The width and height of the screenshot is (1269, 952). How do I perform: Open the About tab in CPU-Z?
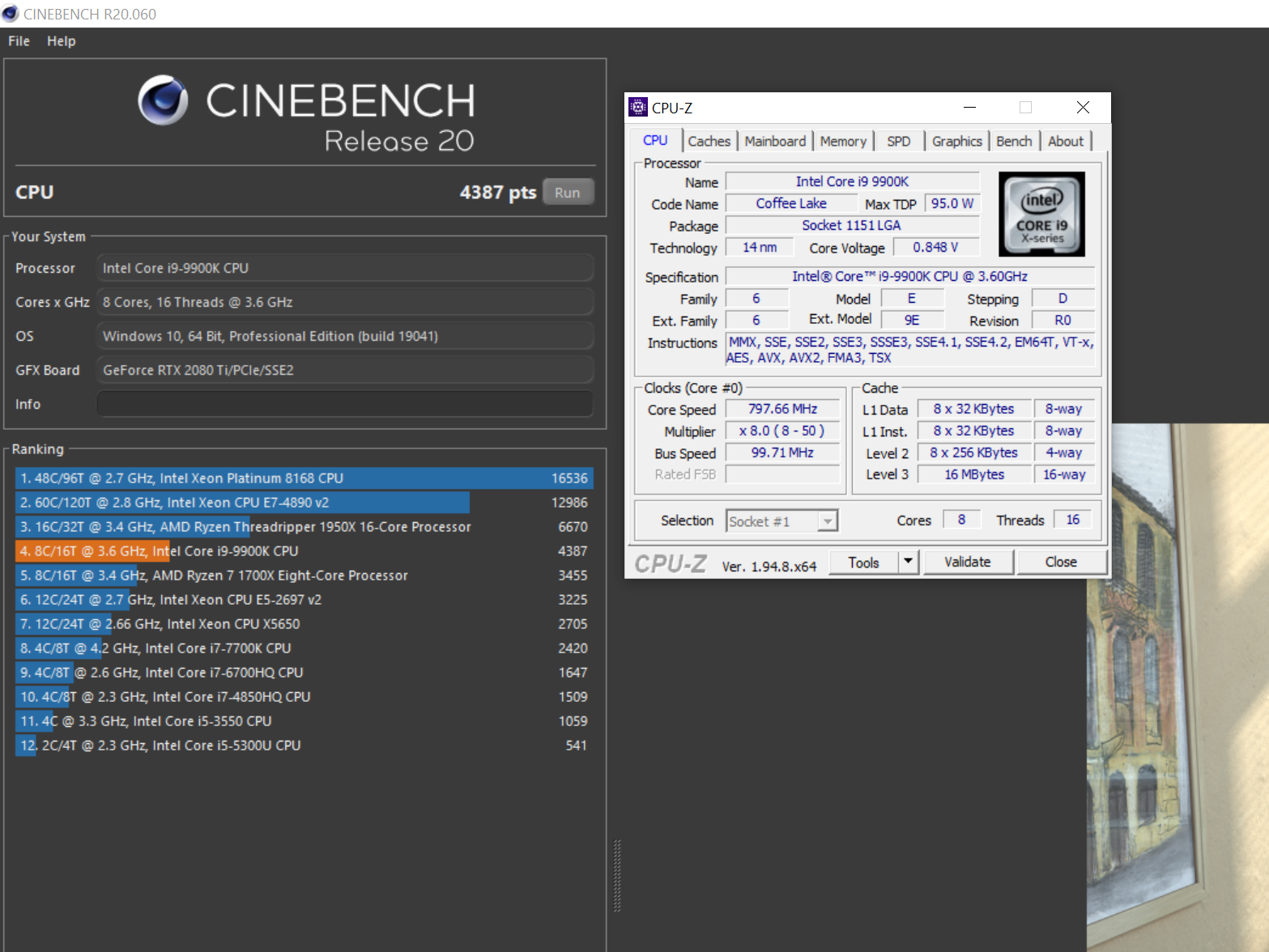[1066, 141]
